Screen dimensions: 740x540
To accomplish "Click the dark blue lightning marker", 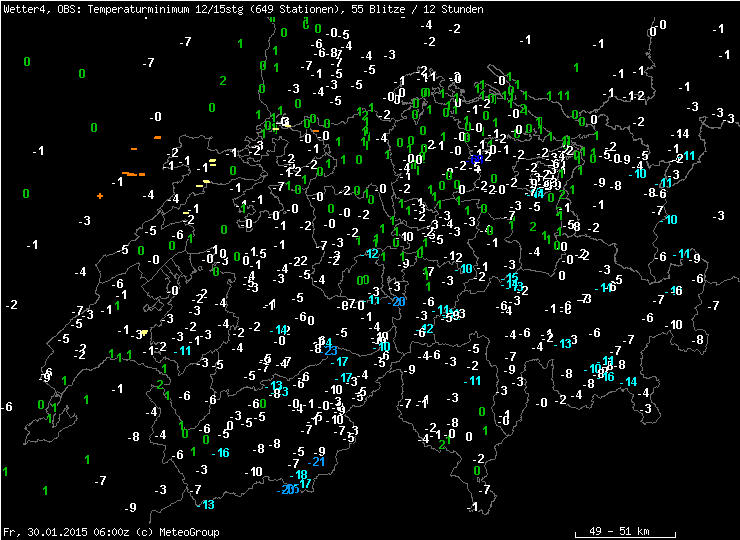I will pyautogui.click(x=477, y=159).
